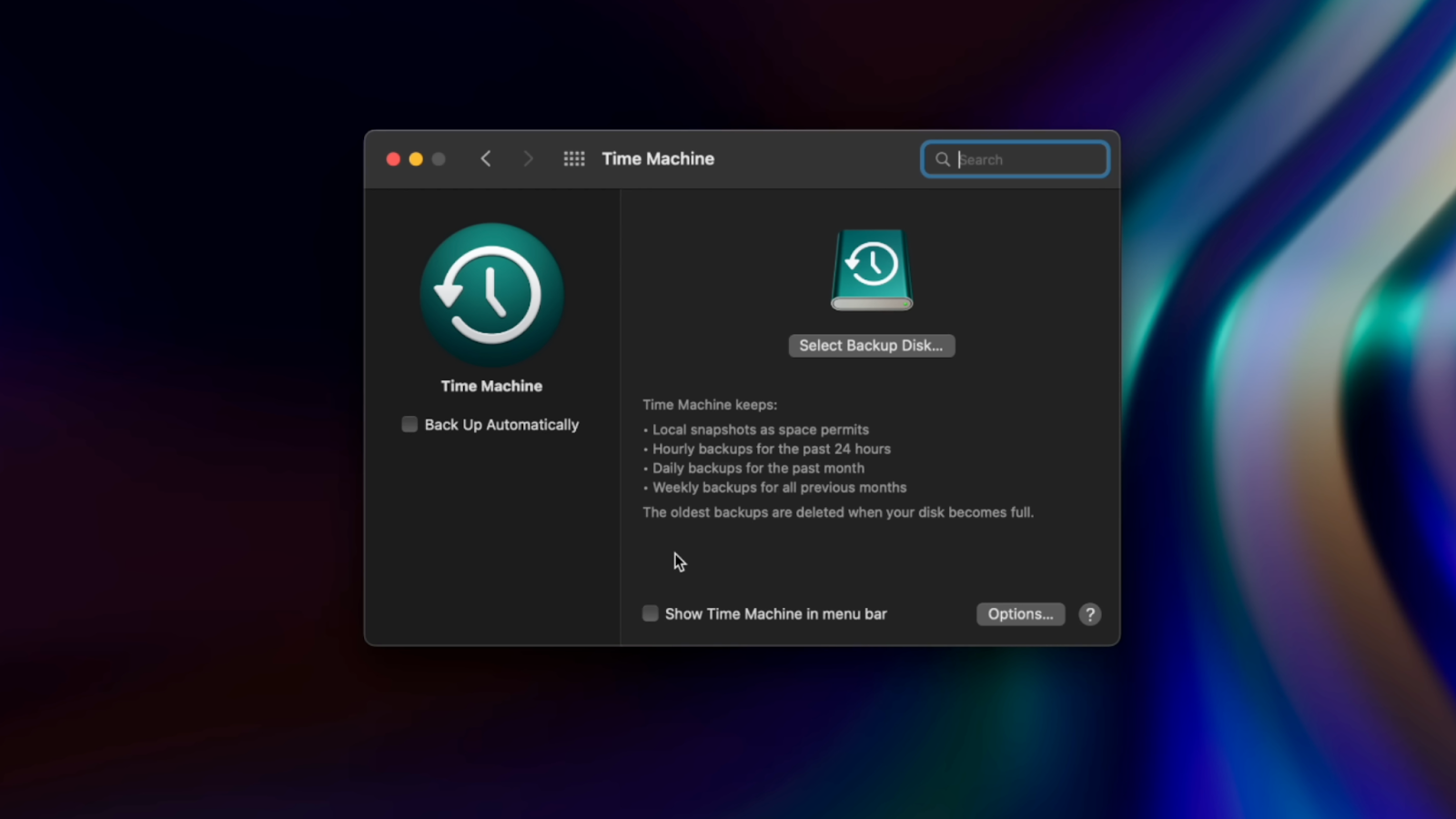This screenshot has width=1456, height=819.
Task: Click the Time Machine window title
Action: pyautogui.click(x=658, y=159)
